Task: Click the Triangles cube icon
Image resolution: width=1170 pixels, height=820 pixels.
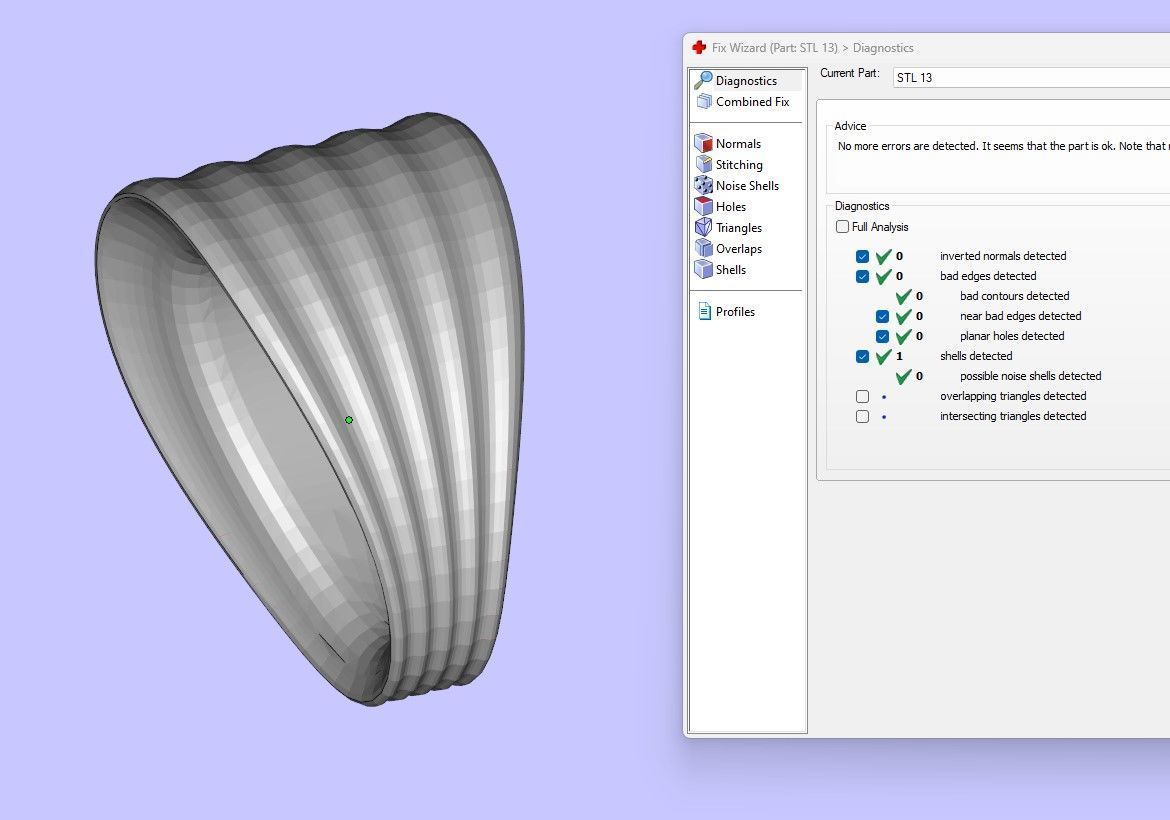Action: 704,227
